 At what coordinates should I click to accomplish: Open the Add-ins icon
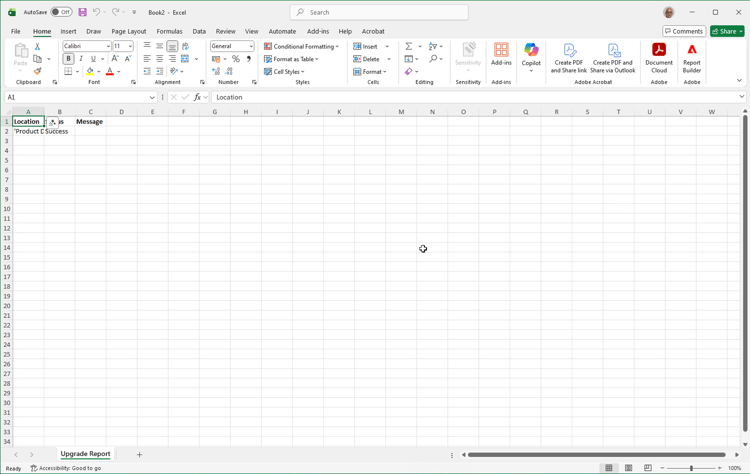coord(501,54)
